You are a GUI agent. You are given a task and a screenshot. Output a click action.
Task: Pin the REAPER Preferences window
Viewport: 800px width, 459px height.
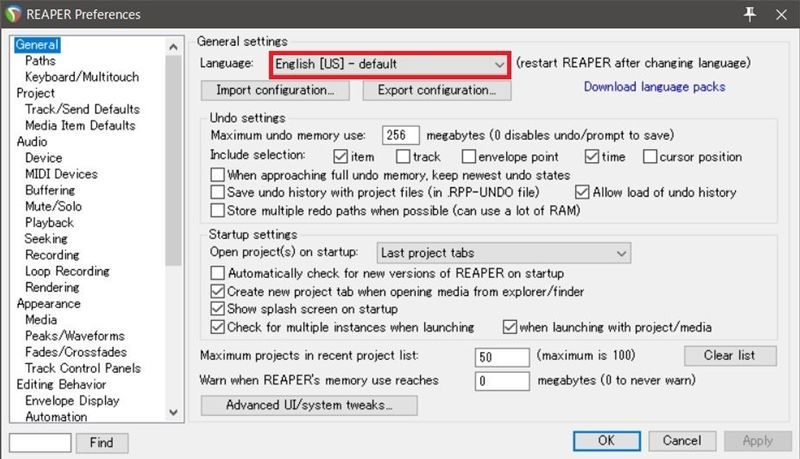(x=749, y=14)
